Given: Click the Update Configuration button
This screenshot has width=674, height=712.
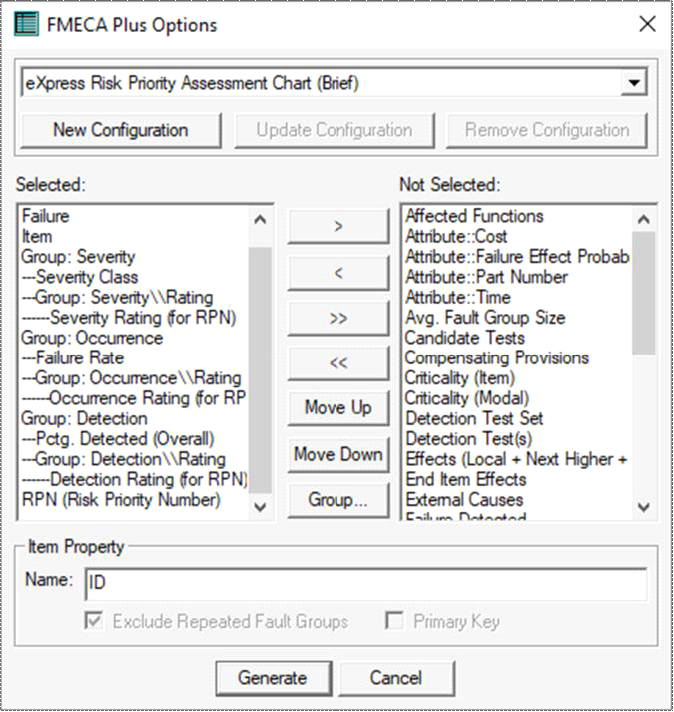Looking at the screenshot, I should [x=334, y=130].
